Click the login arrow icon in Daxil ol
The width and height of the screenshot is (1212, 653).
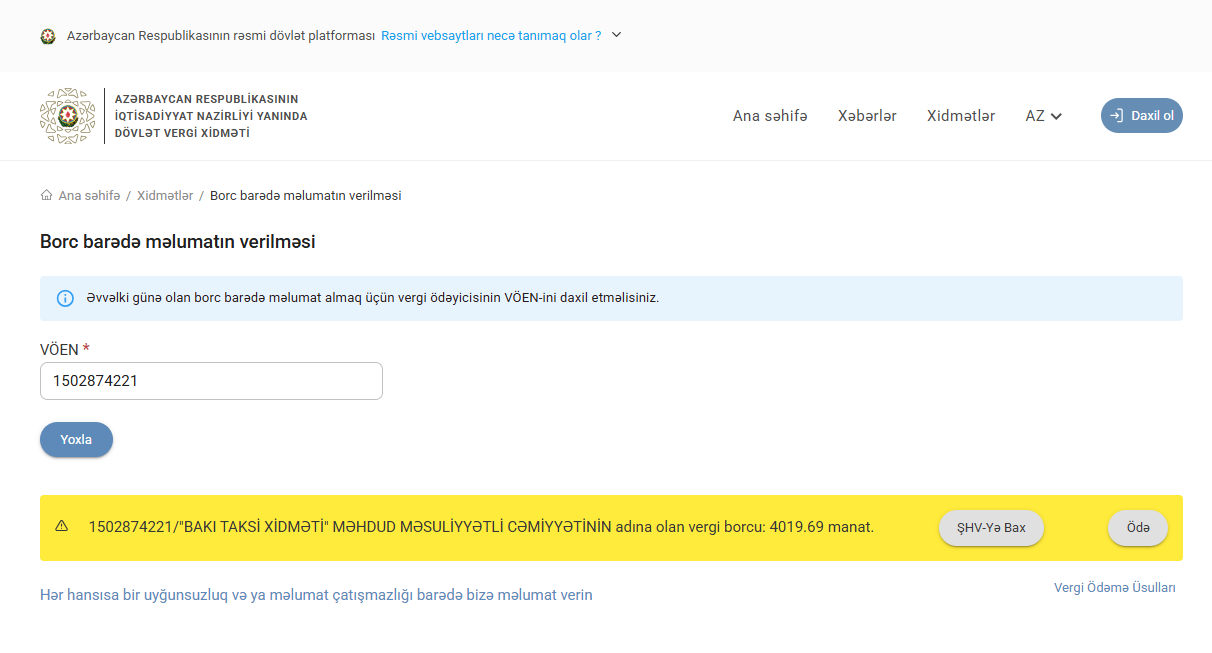point(1117,116)
